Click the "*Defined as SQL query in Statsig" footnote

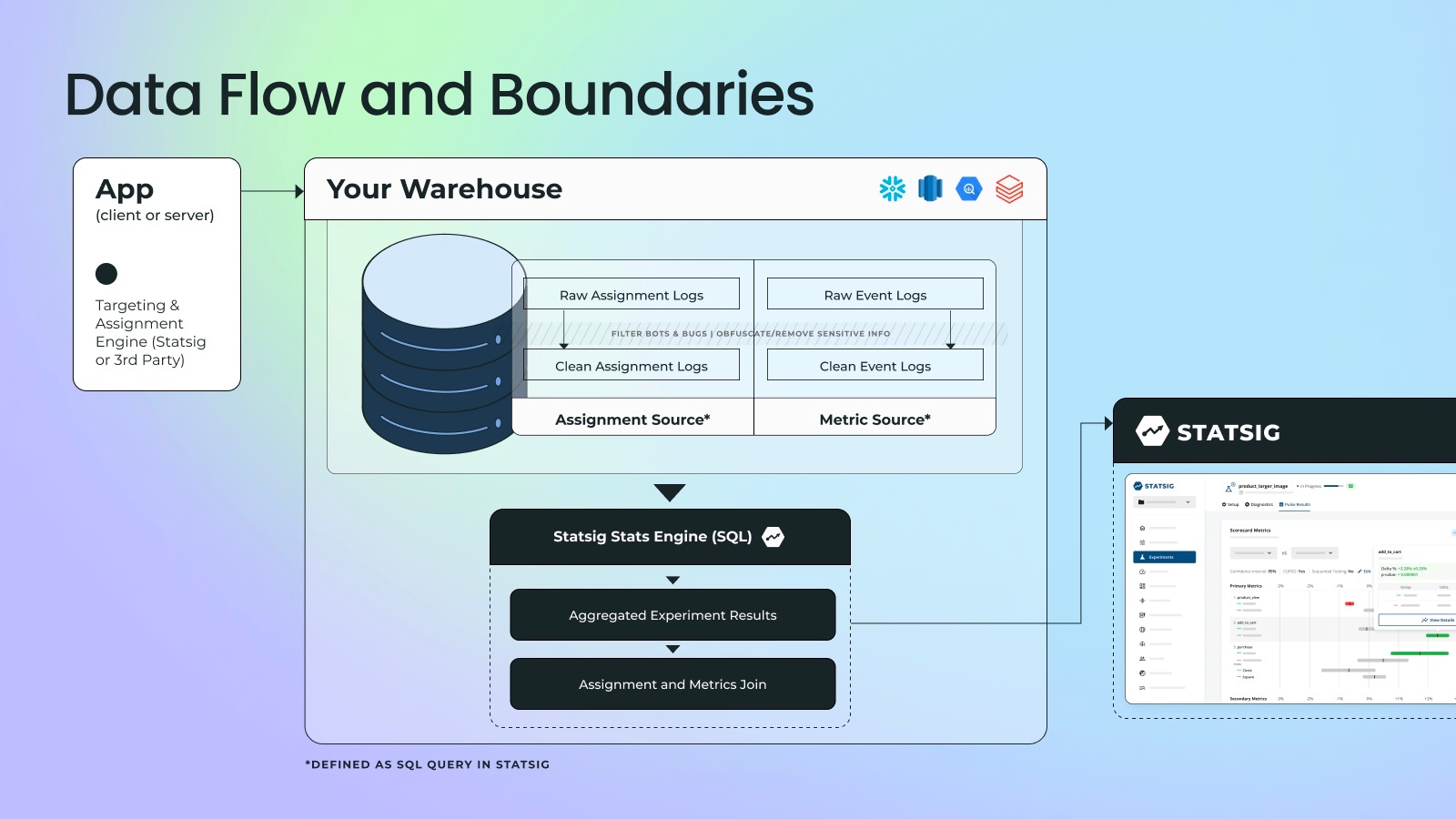coord(428,764)
